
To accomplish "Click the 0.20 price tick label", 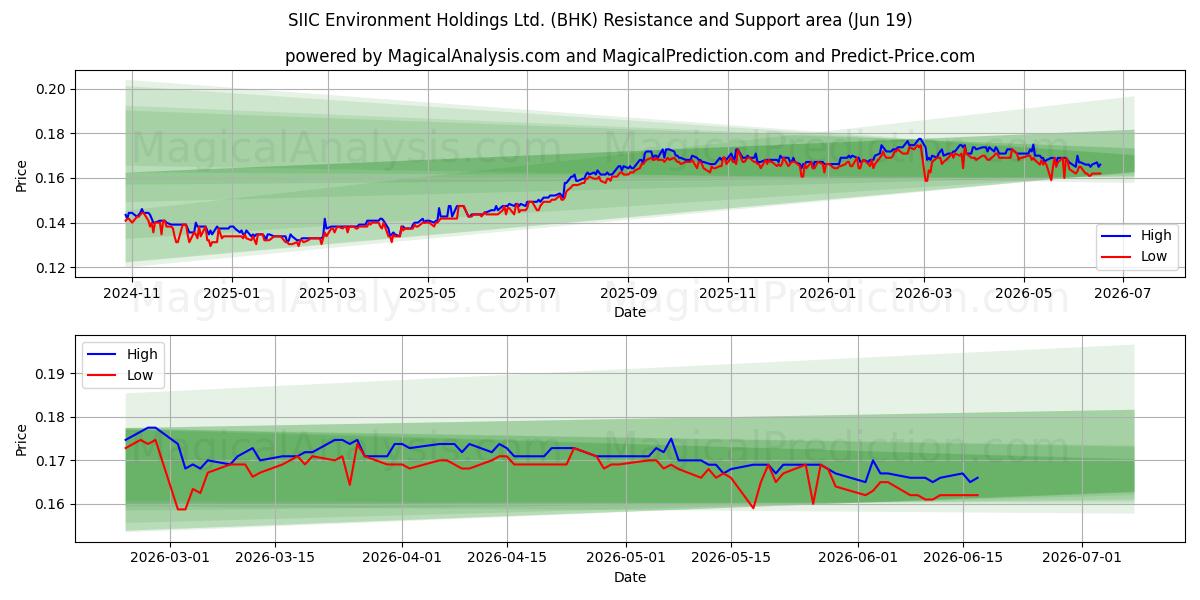I will point(51,89).
